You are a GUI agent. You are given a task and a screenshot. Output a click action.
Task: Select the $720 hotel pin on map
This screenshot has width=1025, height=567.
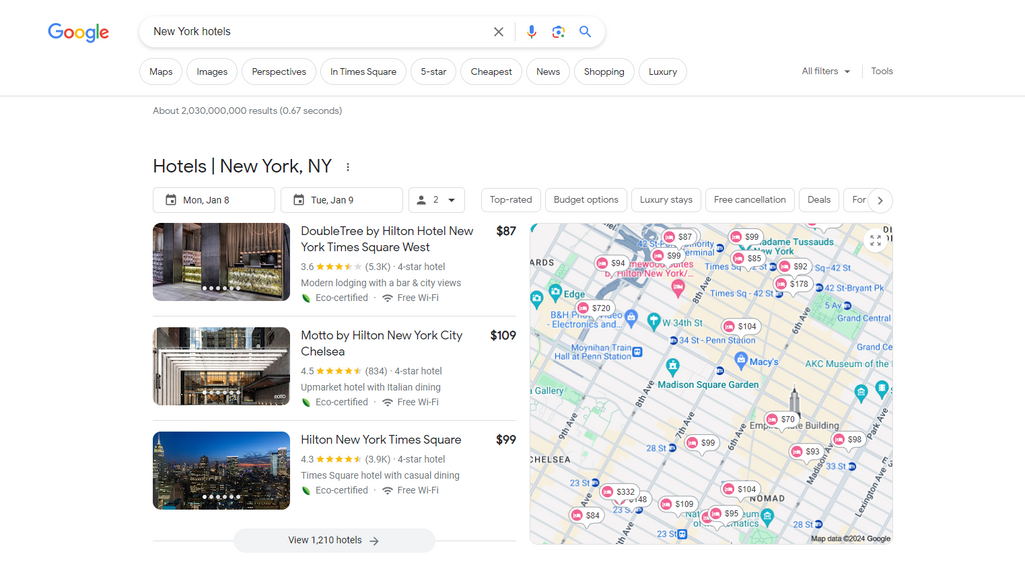[x=594, y=308]
